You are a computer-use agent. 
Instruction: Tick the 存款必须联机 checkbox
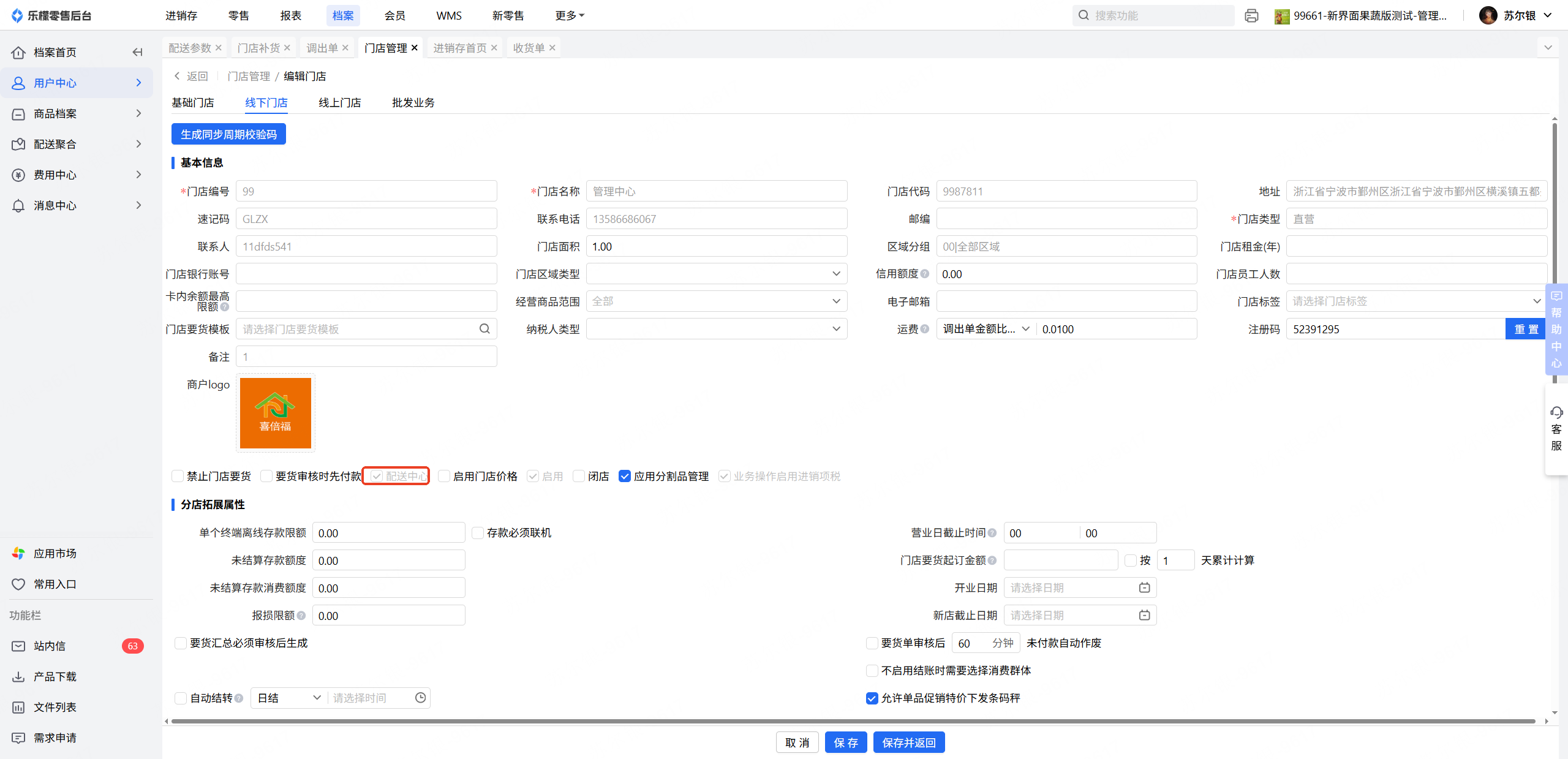(x=478, y=533)
